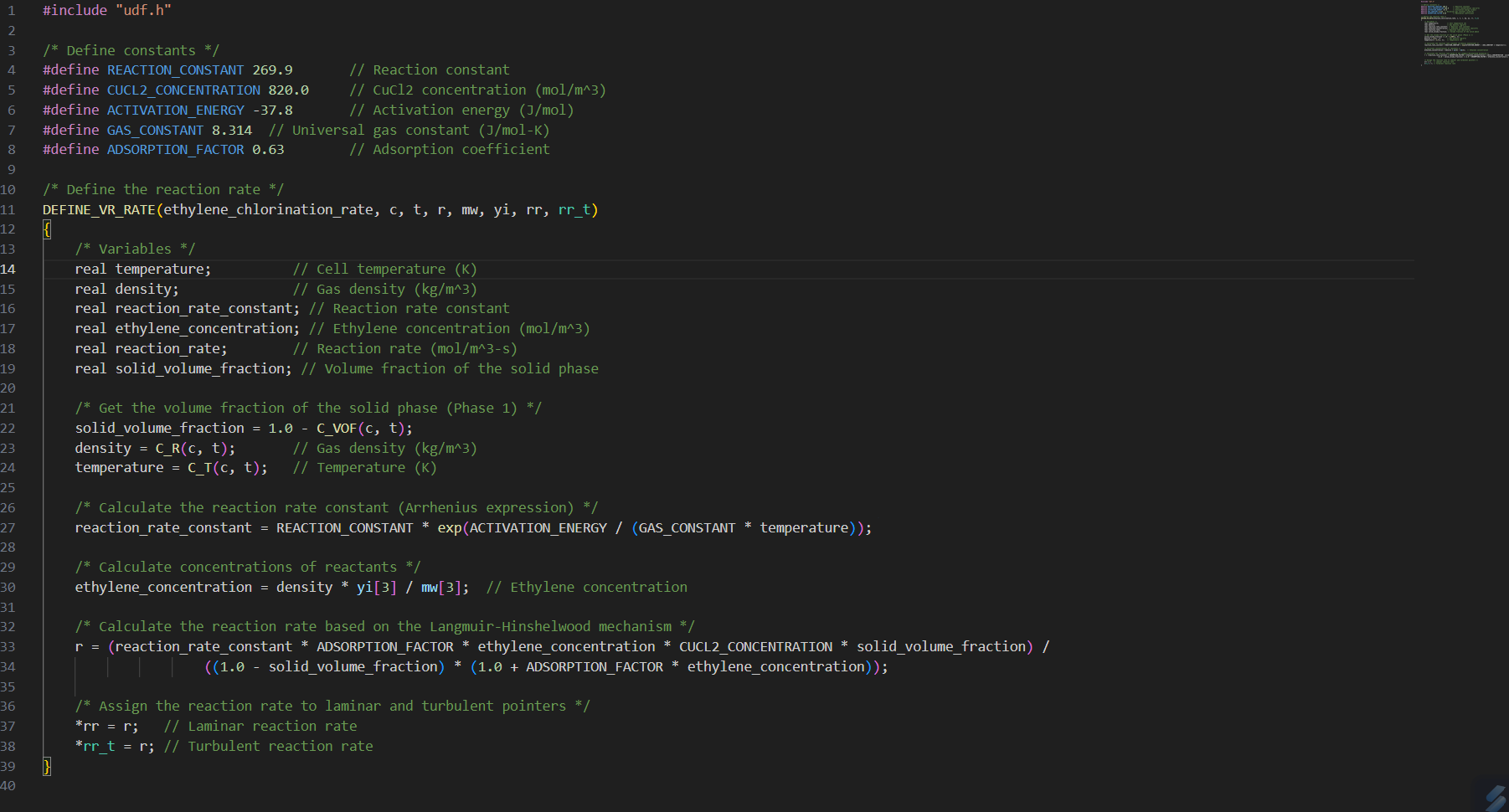1509x812 pixels.
Task: Click CUCL2_CONCENTRATION in its #define line
Action: coord(184,90)
